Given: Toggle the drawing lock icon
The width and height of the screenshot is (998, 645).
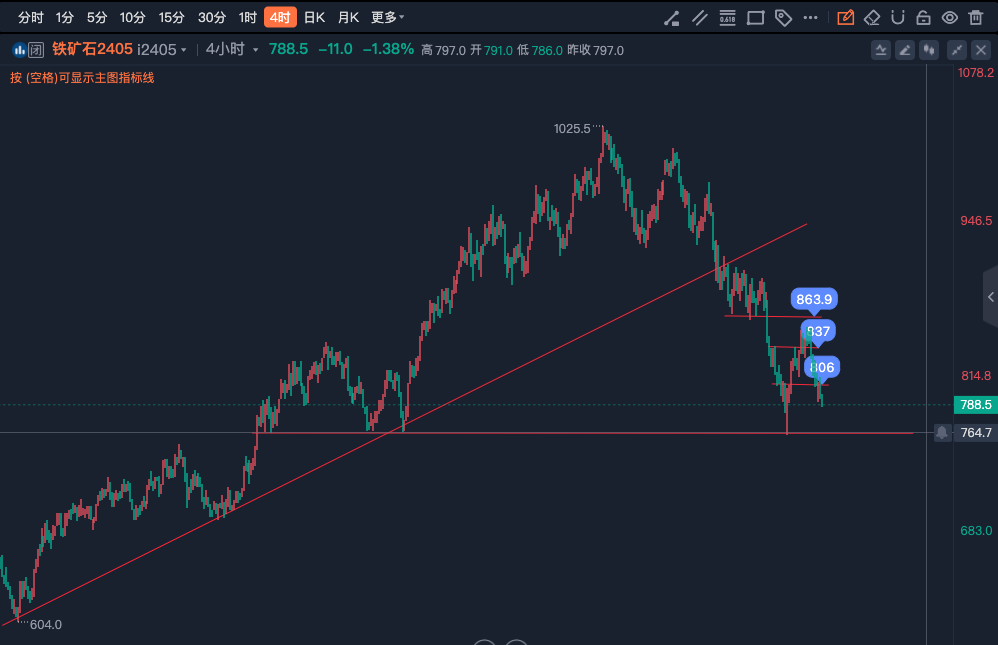Looking at the screenshot, I should (x=924, y=18).
